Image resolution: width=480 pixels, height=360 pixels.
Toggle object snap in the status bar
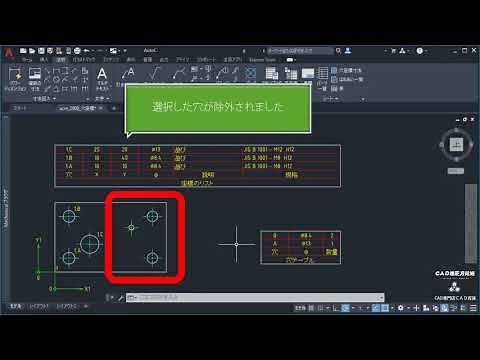click(x=385, y=308)
